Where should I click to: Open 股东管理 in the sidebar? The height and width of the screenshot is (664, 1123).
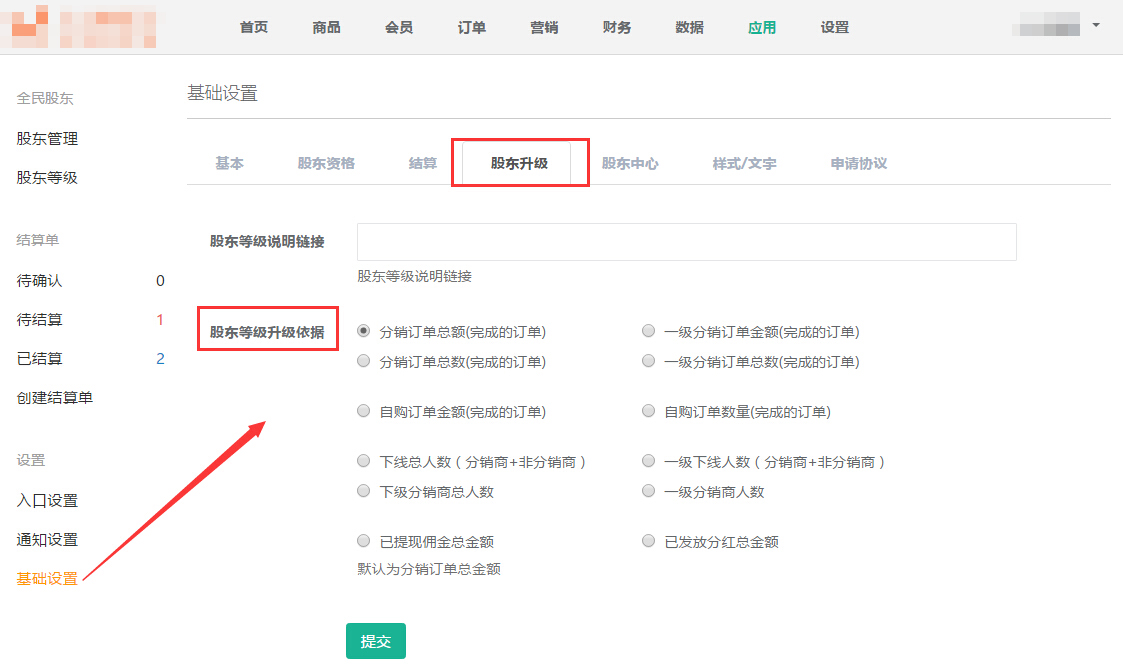click(47, 138)
